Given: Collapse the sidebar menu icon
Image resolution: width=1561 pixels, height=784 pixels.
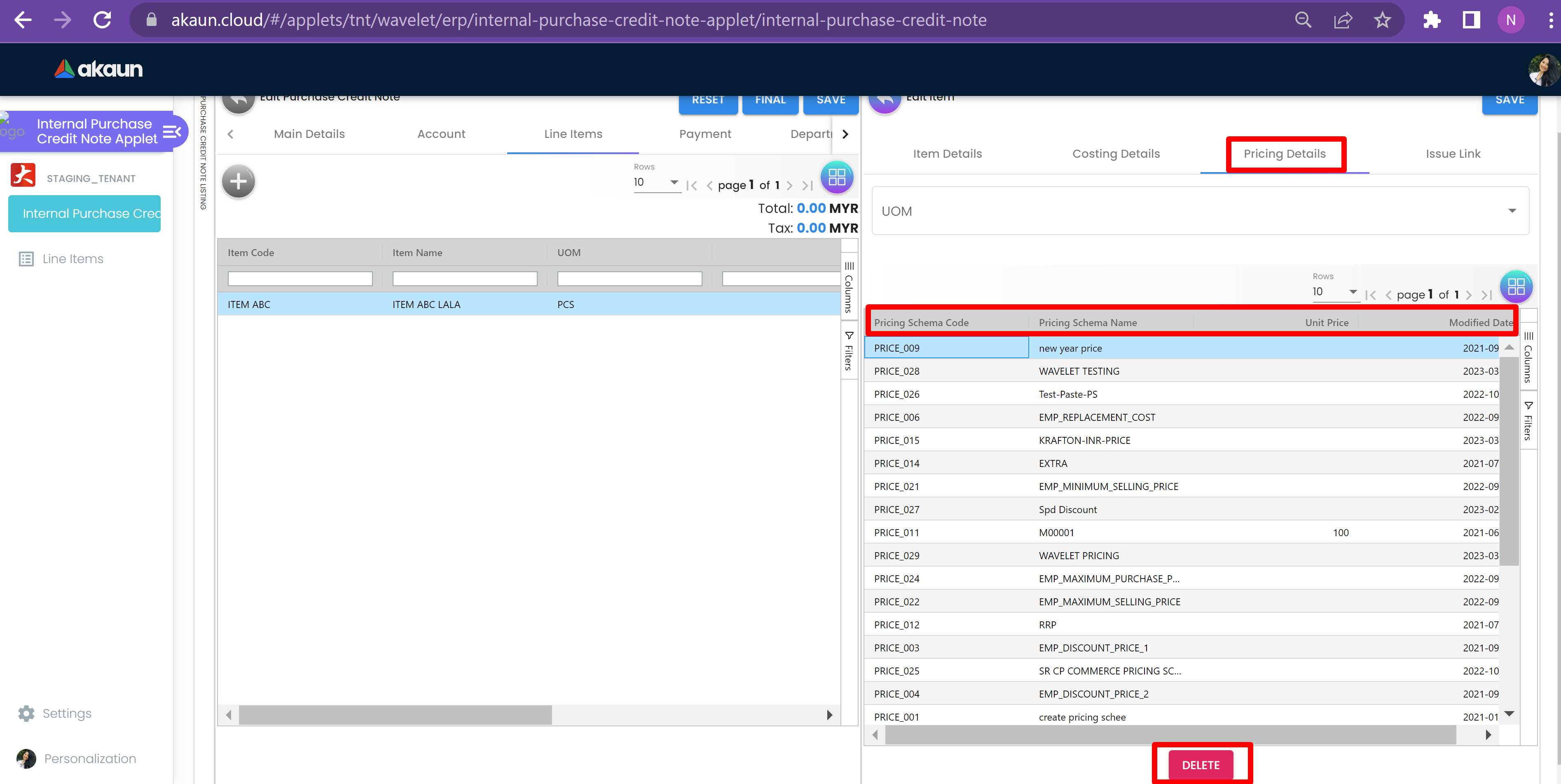Looking at the screenshot, I should coord(172,131).
